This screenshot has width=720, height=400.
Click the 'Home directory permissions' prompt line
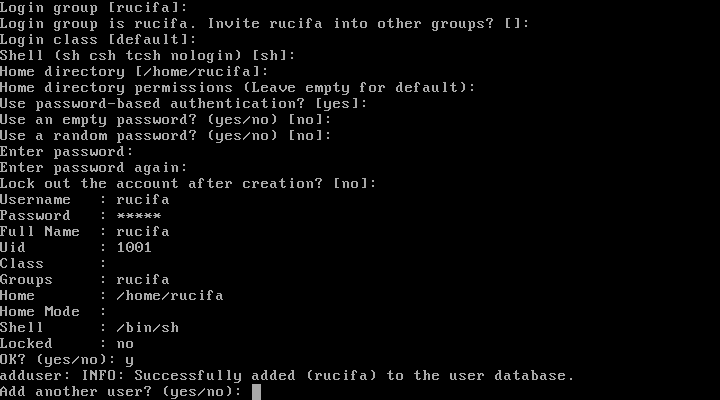[237, 88]
